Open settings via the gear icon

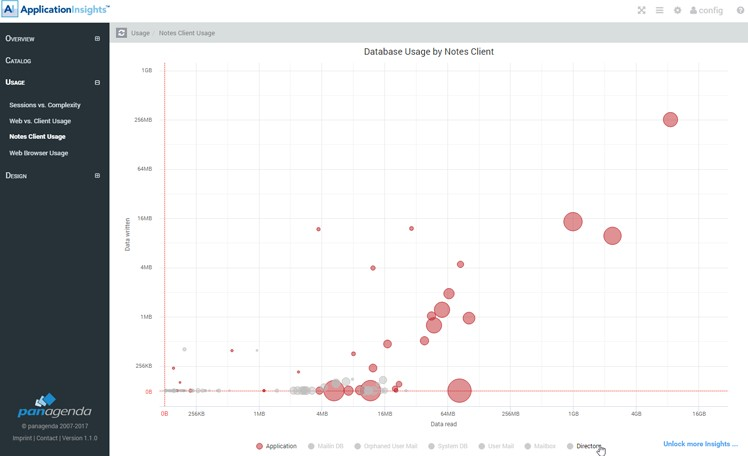click(677, 10)
